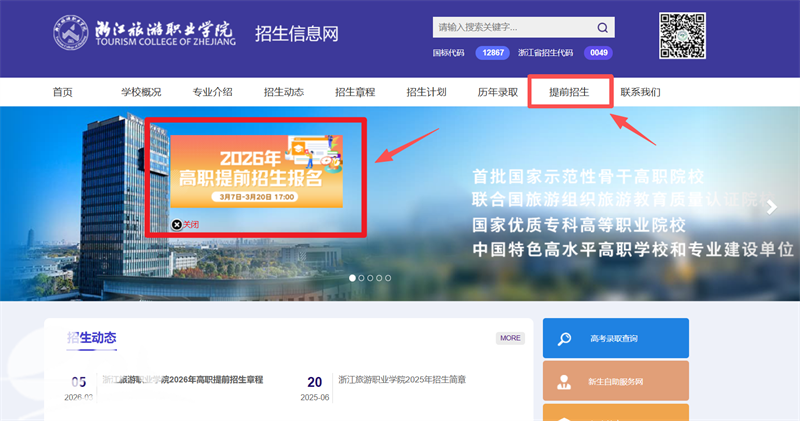
Task: Jump to the last carousel dot
Action: (x=388, y=278)
